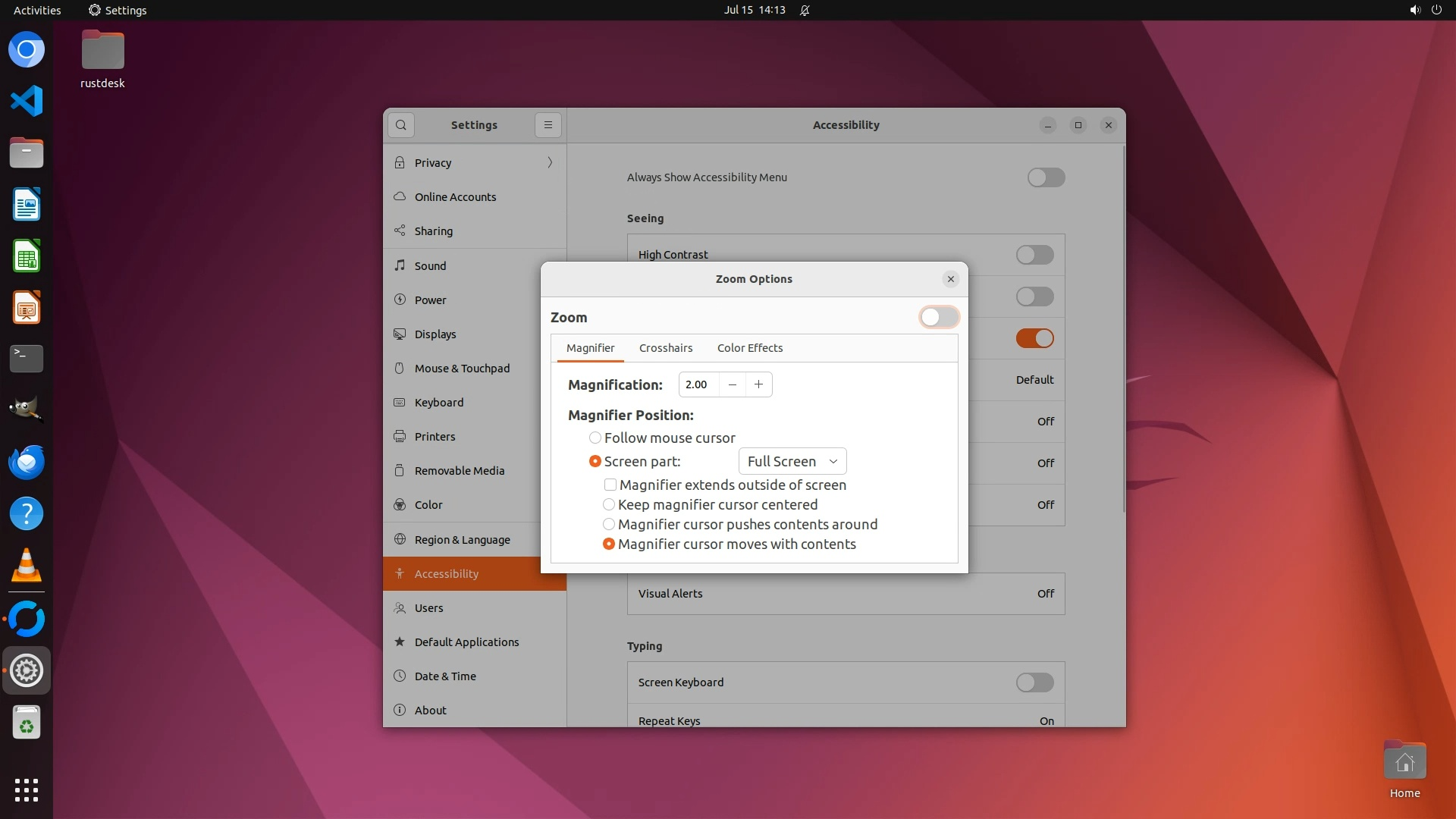Switch to the Crosshairs tab

665,348
